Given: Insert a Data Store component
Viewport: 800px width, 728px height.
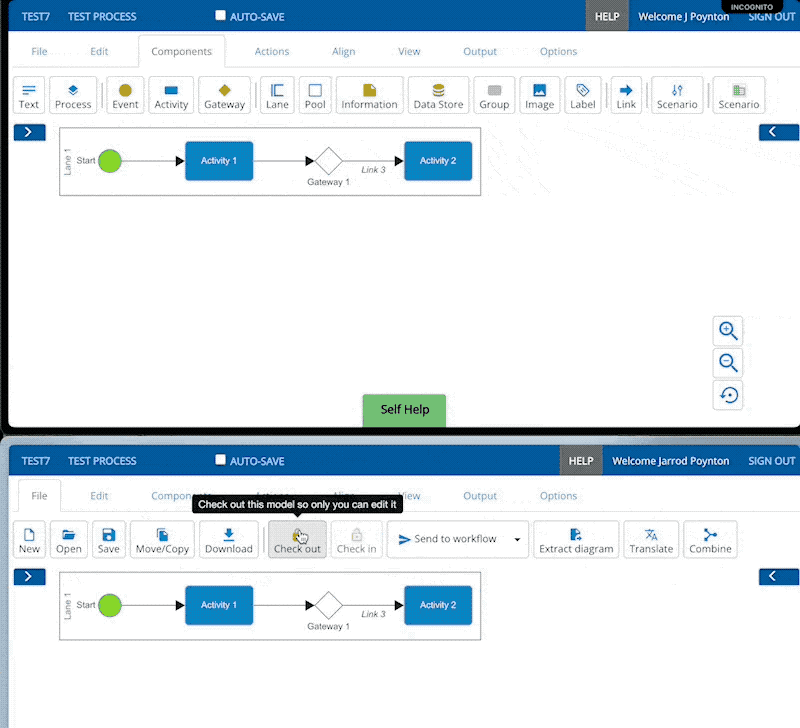Looking at the screenshot, I should coord(438,95).
